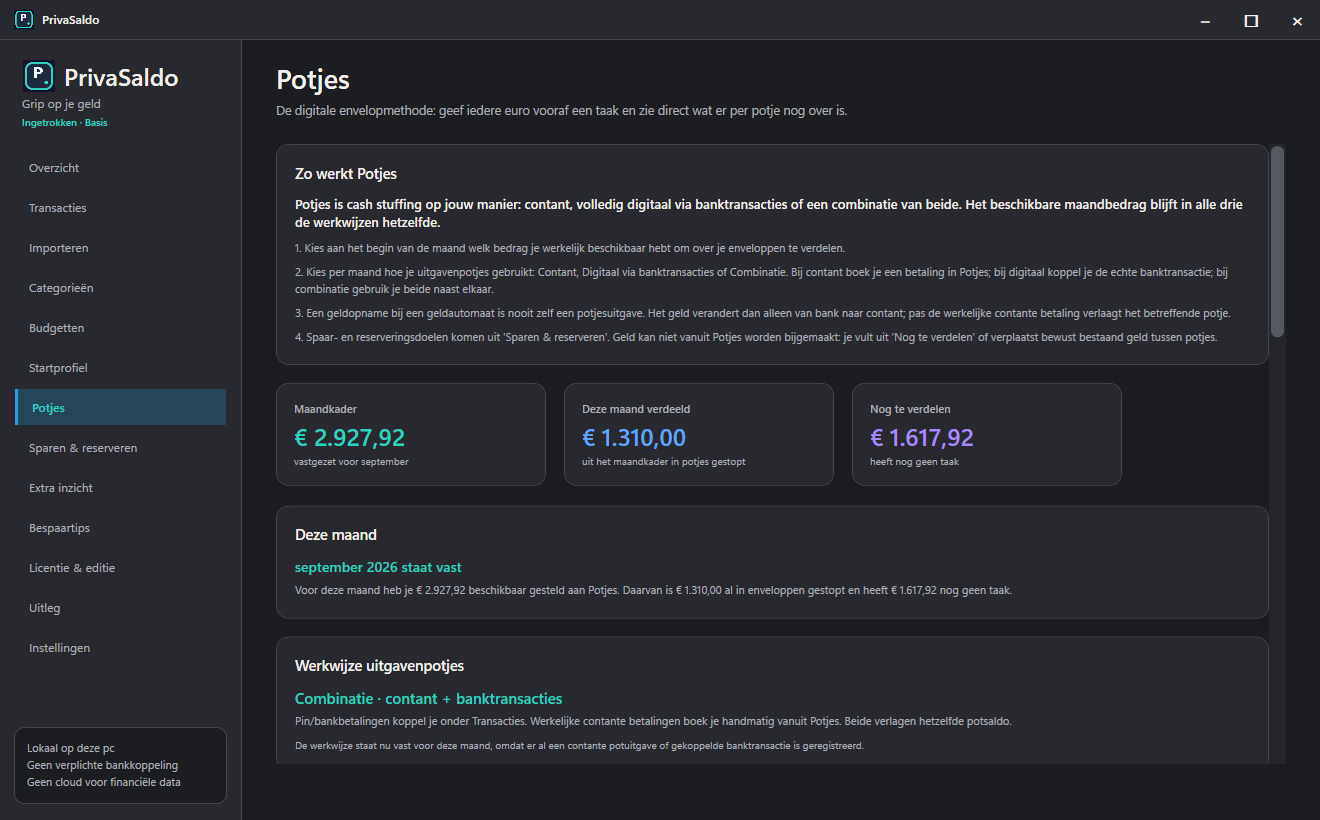Maximize the PrivaSaldo window

point(1251,20)
